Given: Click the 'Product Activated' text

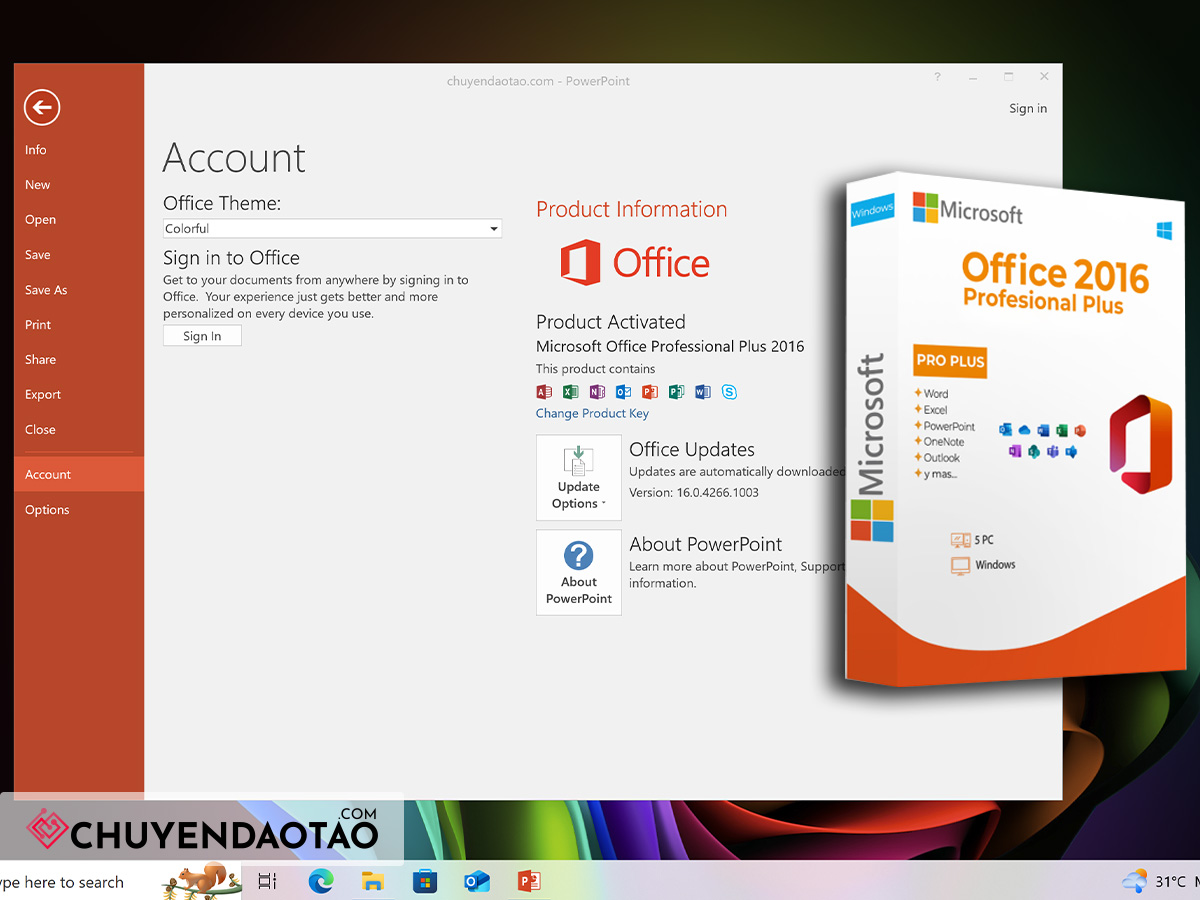Looking at the screenshot, I should tap(611, 322).
